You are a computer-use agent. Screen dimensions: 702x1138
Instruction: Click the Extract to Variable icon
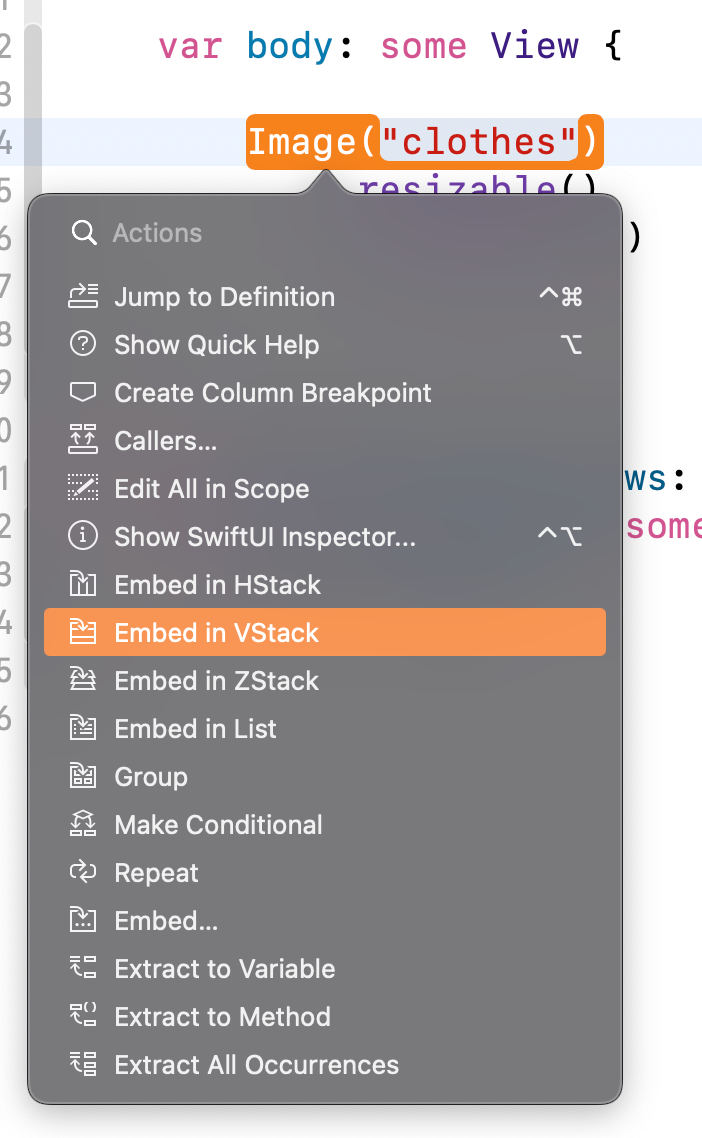tap(84, 968)
